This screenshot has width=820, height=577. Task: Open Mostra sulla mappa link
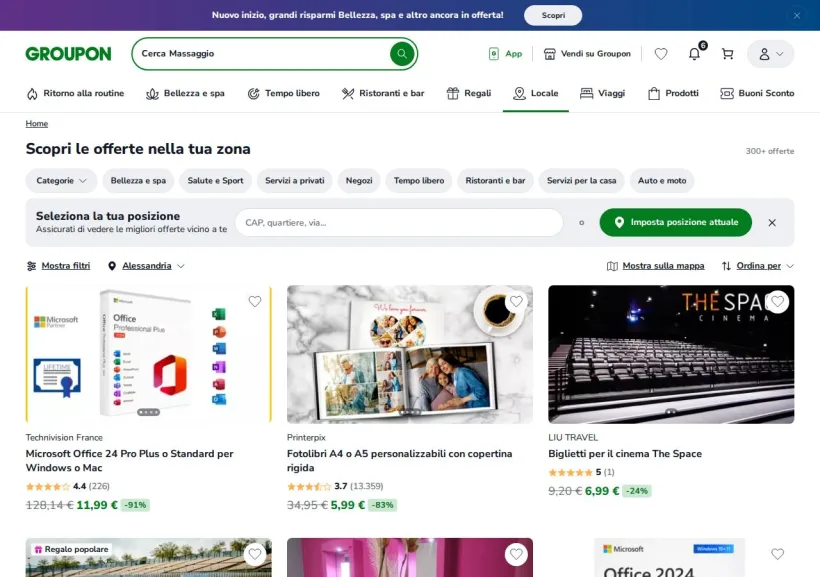pyautogui.click(x=655, y=266)
